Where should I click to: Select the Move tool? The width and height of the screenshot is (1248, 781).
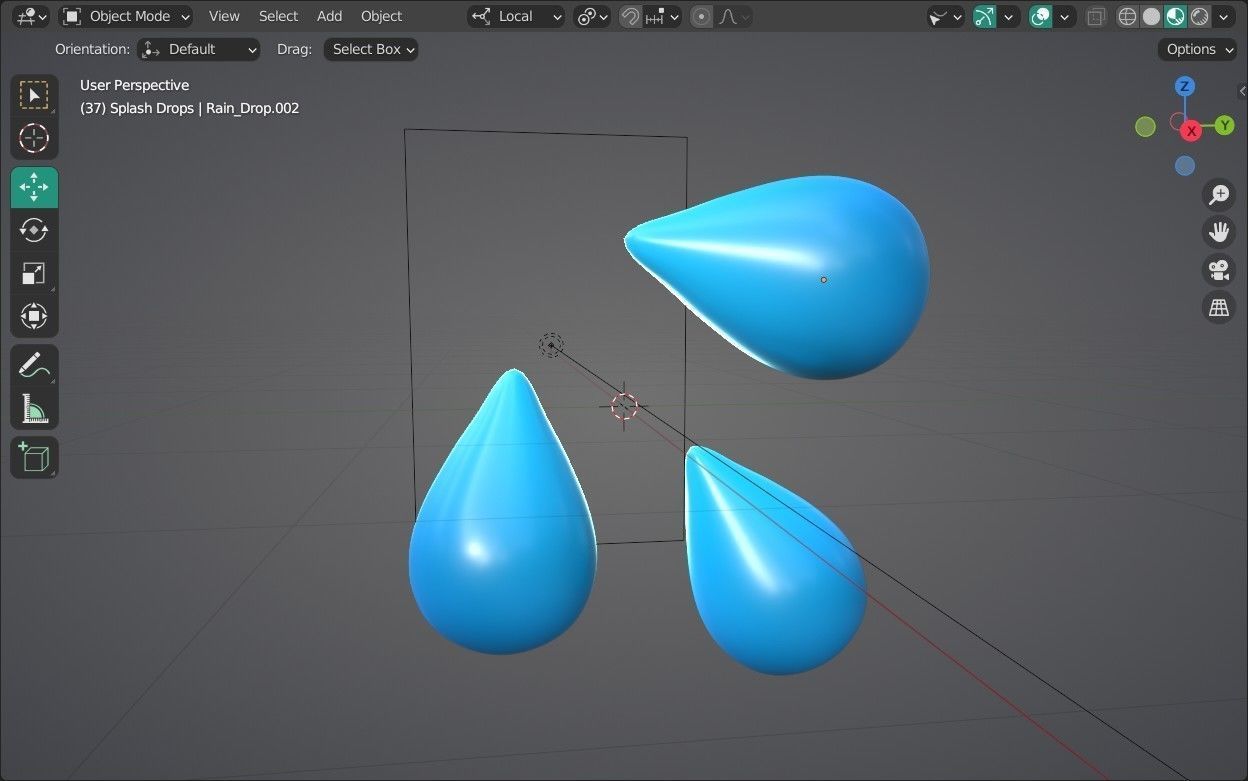(34, 188)
